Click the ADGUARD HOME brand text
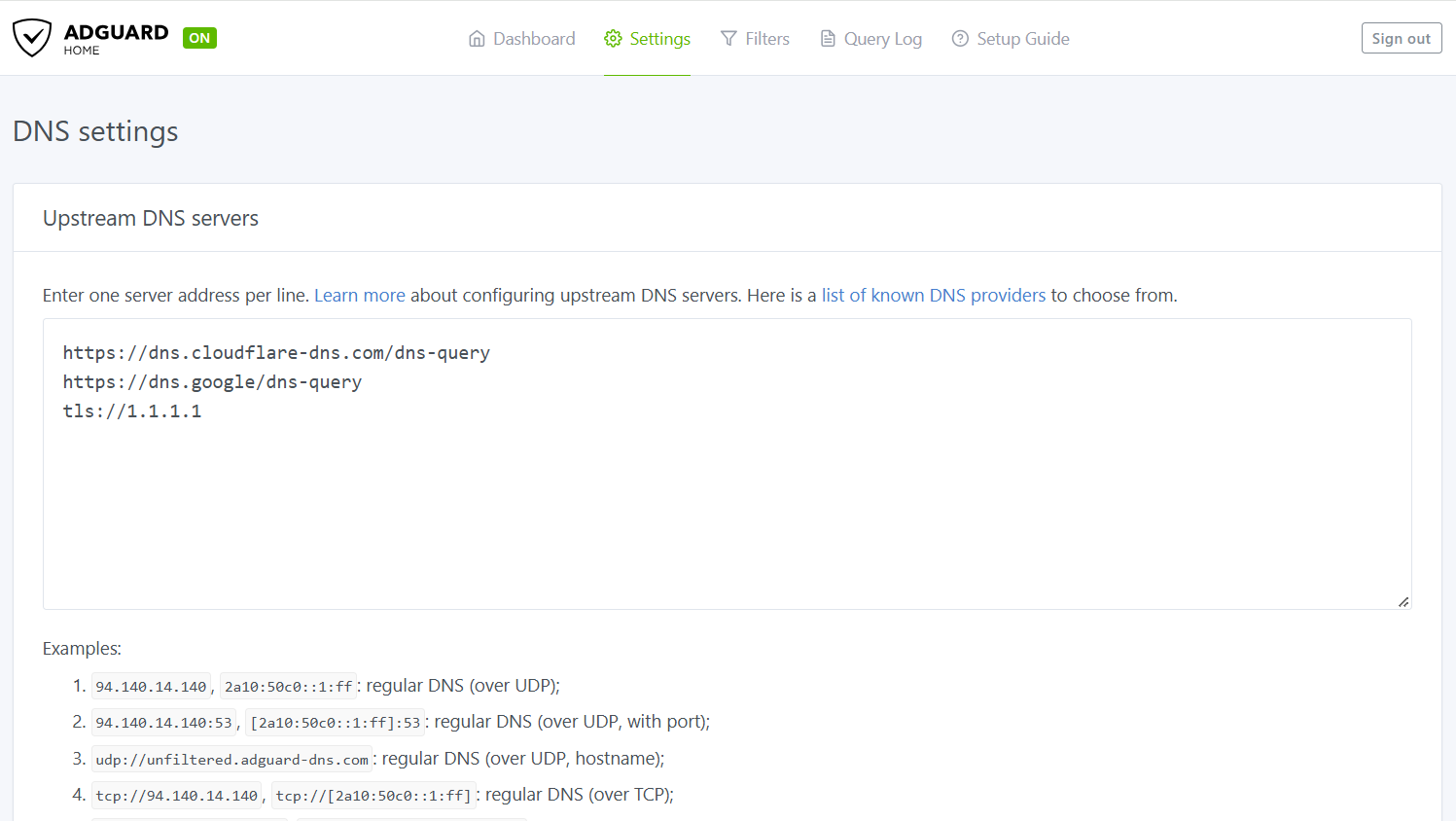 point(116,38)
